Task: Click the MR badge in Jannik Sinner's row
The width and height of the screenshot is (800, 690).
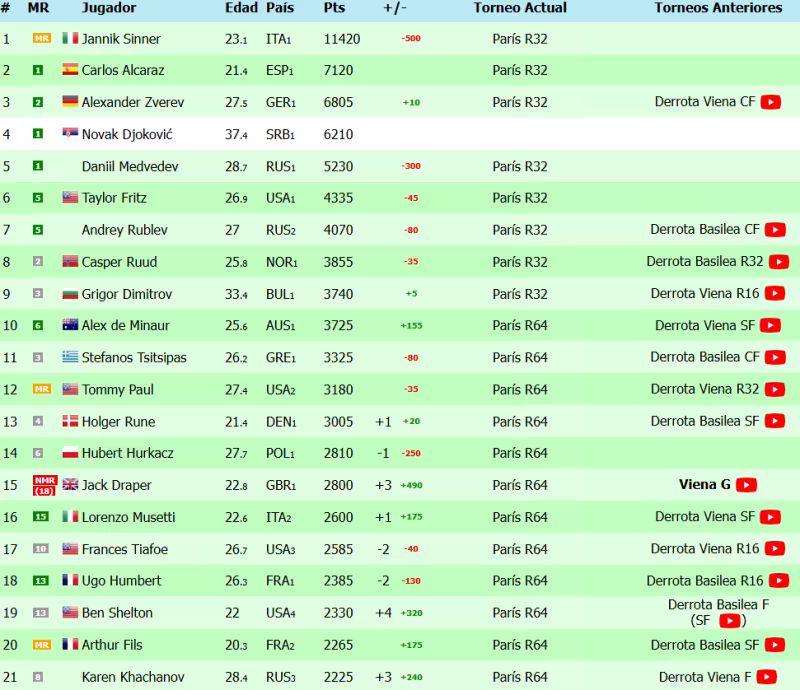Action: (42, 38)
